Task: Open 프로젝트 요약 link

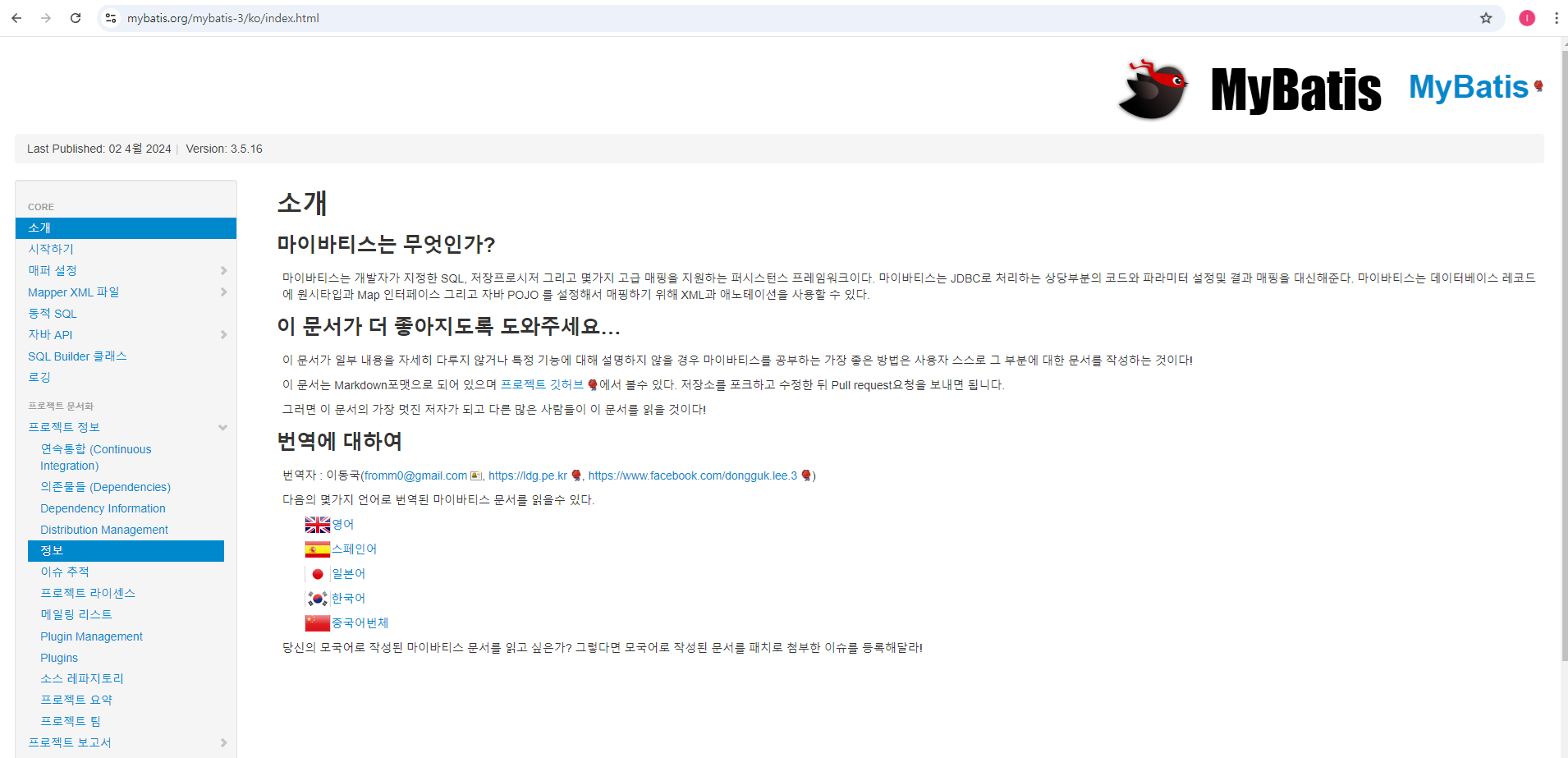Action: (x=76, y=700)
